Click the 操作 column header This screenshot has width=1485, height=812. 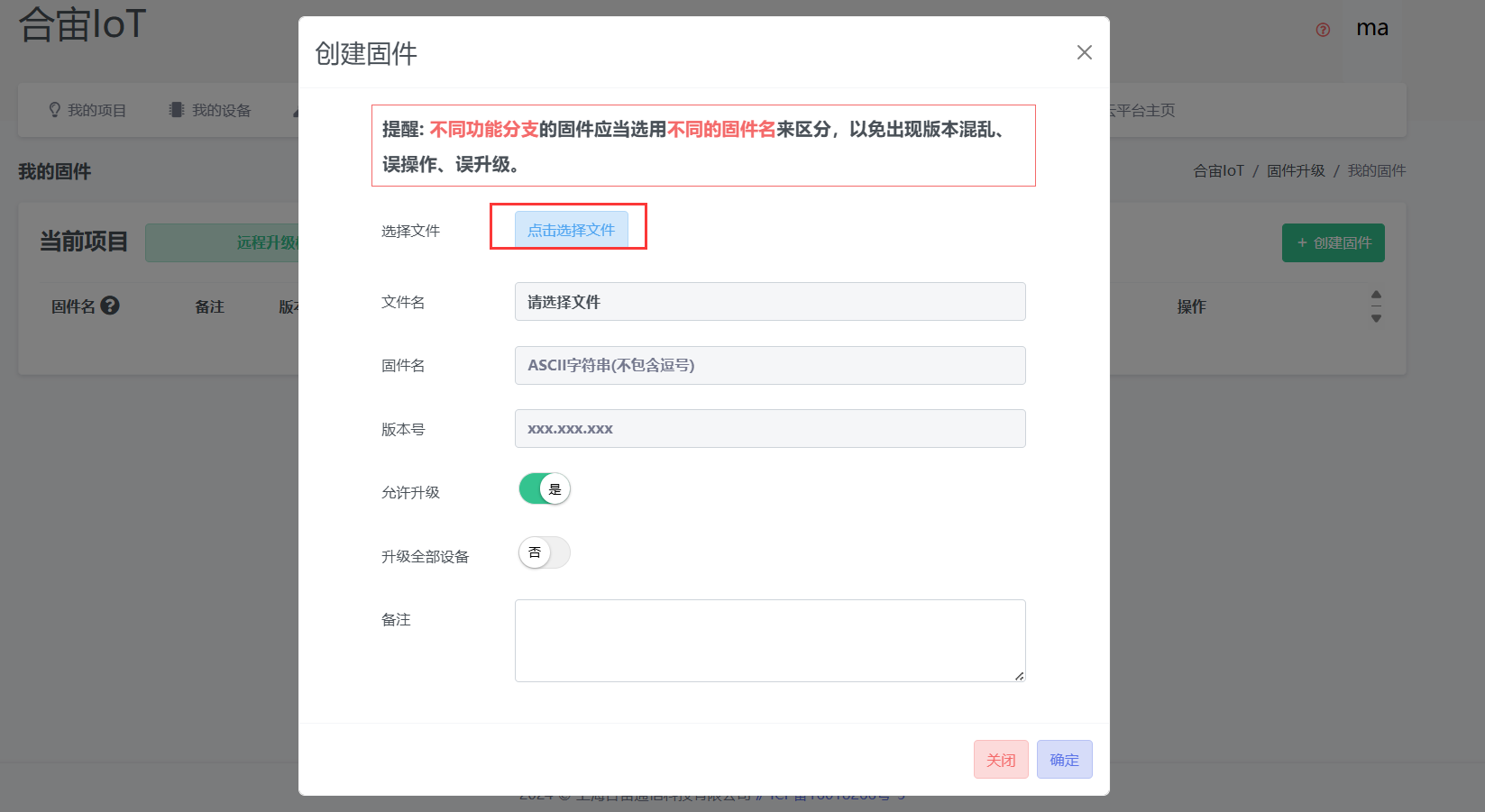click(1191, 306)
